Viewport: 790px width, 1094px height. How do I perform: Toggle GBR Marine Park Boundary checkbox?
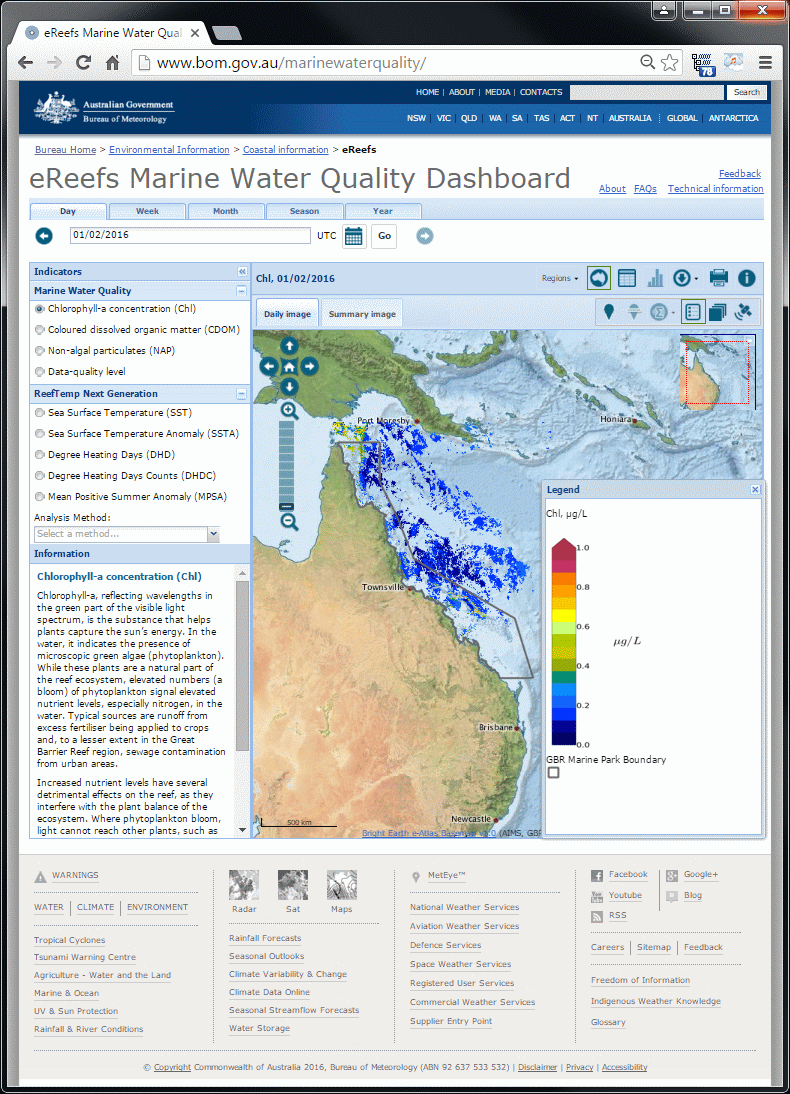[x=553, y=772]
